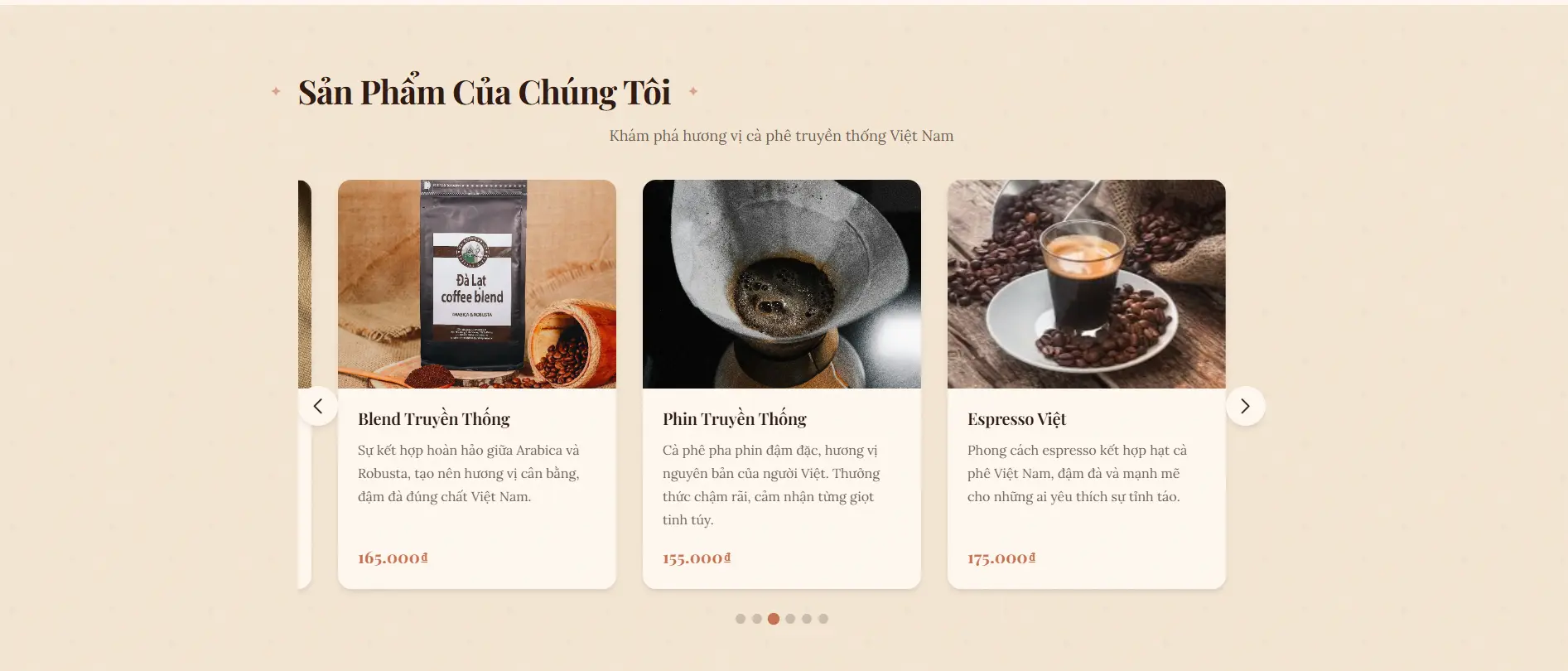Click the Phin Truyền Thống title
This screenshot has height=671, width=1568.
(x=735, y=419)
